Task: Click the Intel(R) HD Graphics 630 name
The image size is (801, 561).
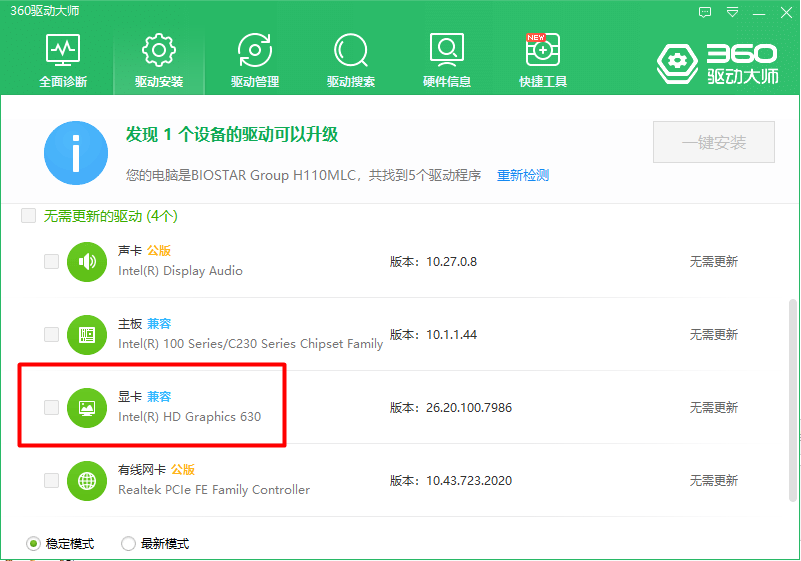Action: coord(190,417)
